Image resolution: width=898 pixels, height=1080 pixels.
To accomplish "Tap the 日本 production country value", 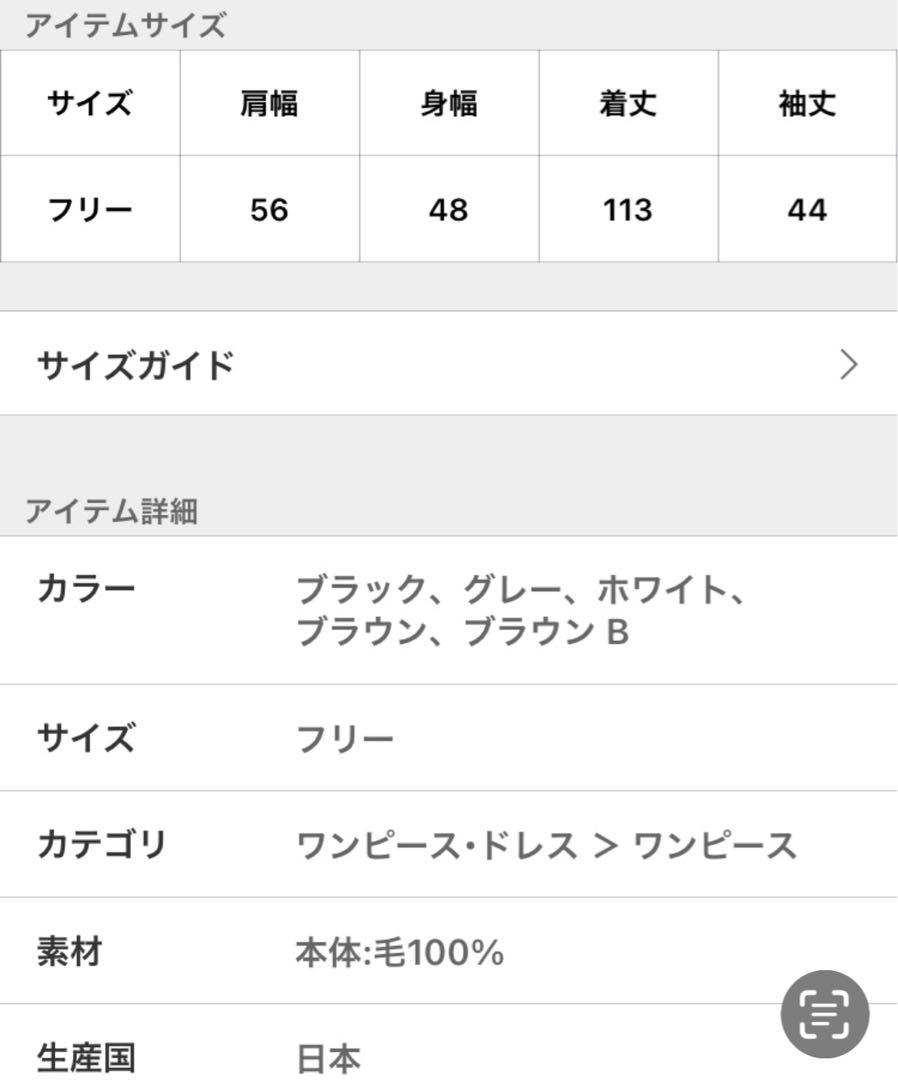I will point(328,1058).
